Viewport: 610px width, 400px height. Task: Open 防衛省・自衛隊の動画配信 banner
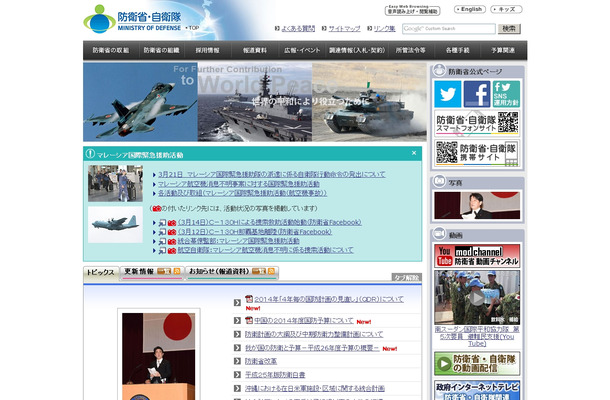[x=477, y=363]
